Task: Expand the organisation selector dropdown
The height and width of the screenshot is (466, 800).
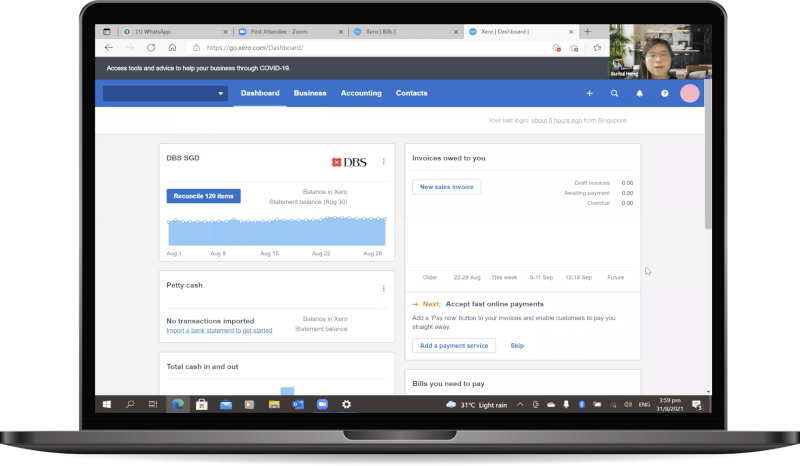Action: tap(165, 93)
